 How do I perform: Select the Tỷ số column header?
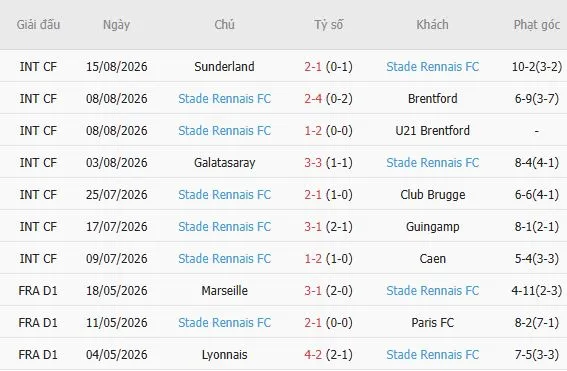[328, 25]
